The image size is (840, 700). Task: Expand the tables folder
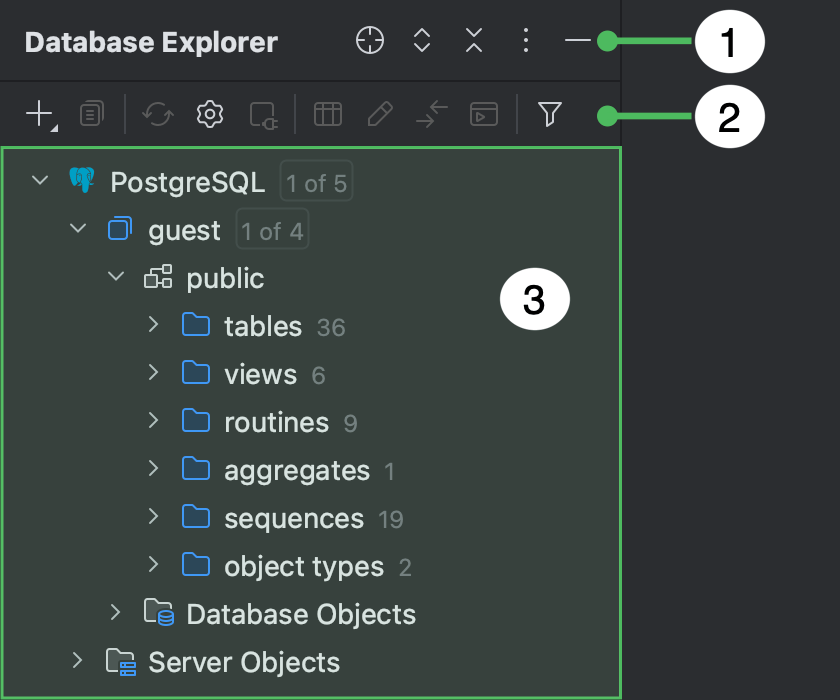[153, 325]
